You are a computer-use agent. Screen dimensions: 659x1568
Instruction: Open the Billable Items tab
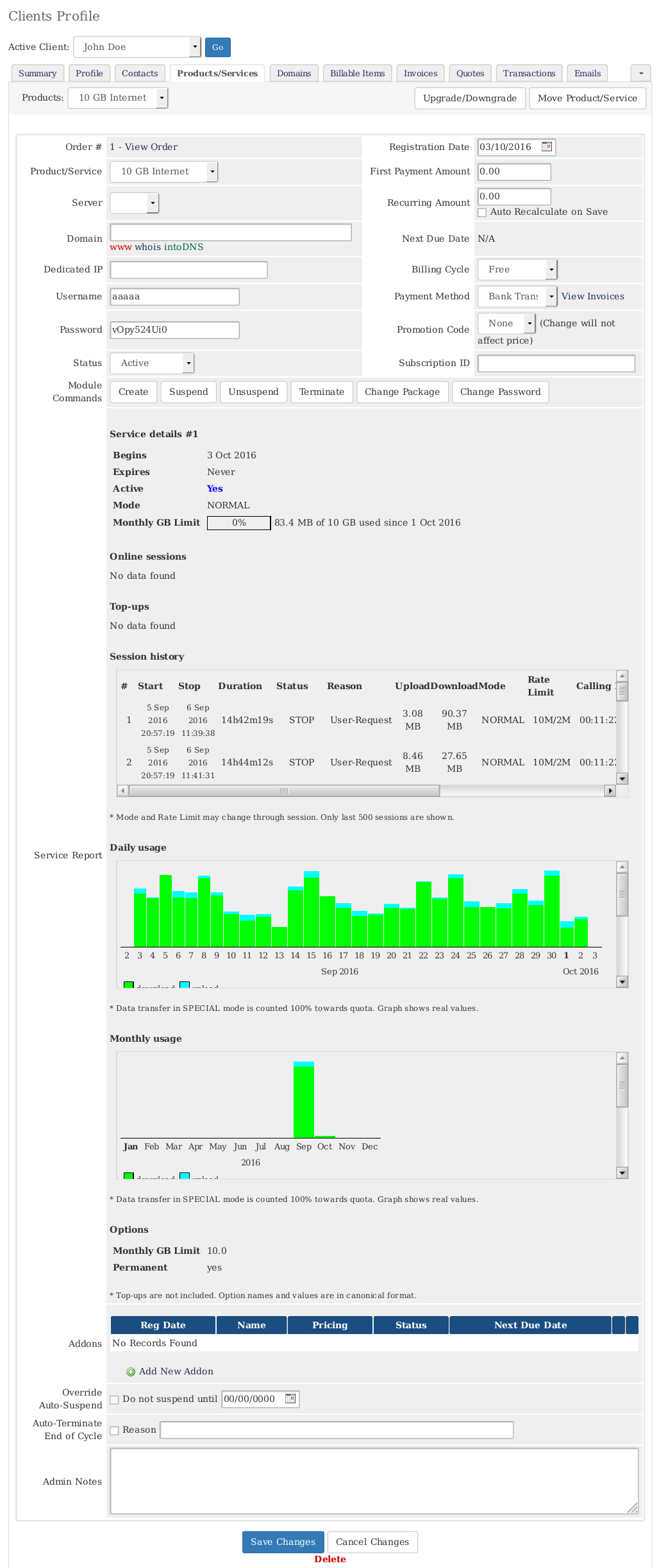358,73
